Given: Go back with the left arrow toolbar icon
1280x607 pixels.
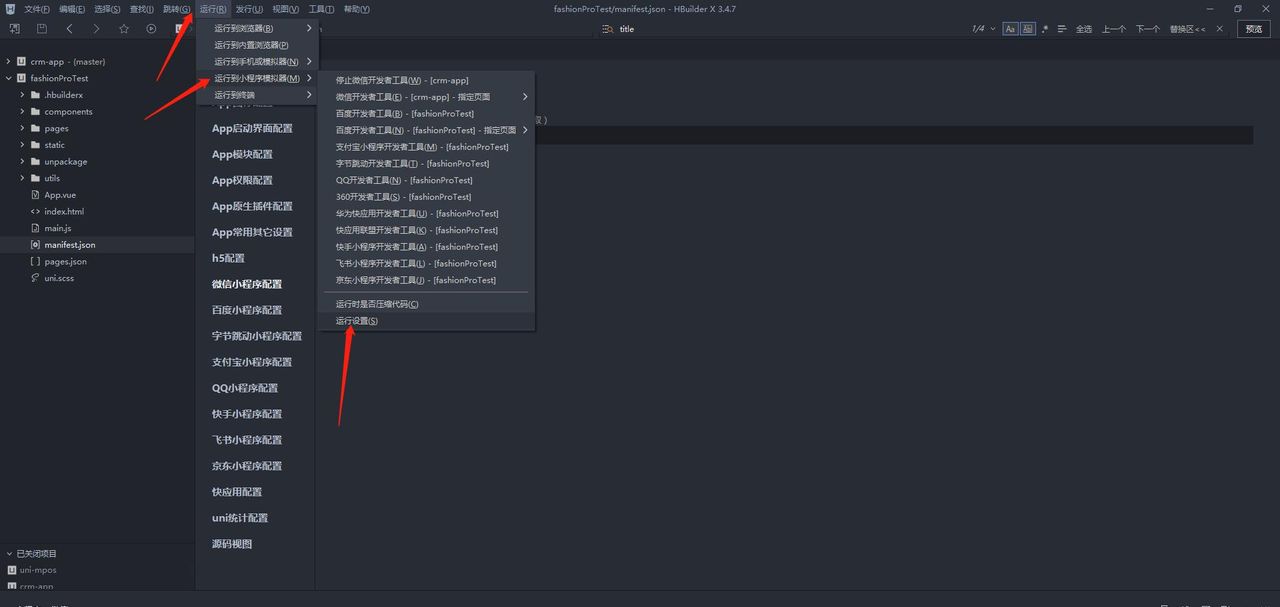Looking at the screenshot, I should point(69,29).
